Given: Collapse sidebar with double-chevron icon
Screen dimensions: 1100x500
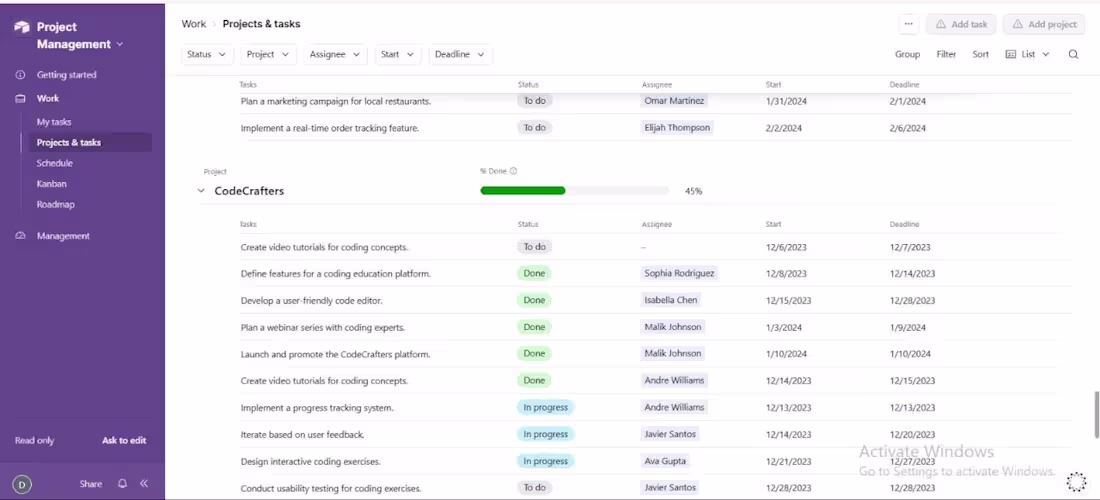Looking at the screenshot, I should (144, 483).
